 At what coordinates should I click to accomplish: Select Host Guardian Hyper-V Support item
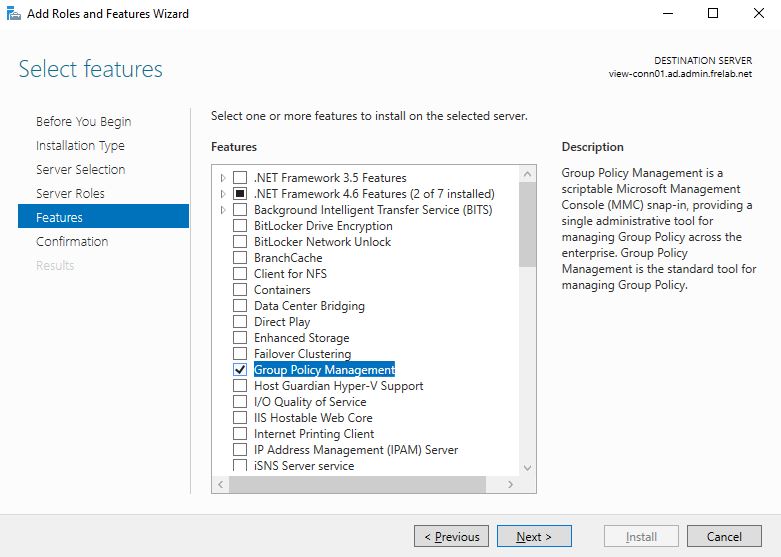pos(338,386)
